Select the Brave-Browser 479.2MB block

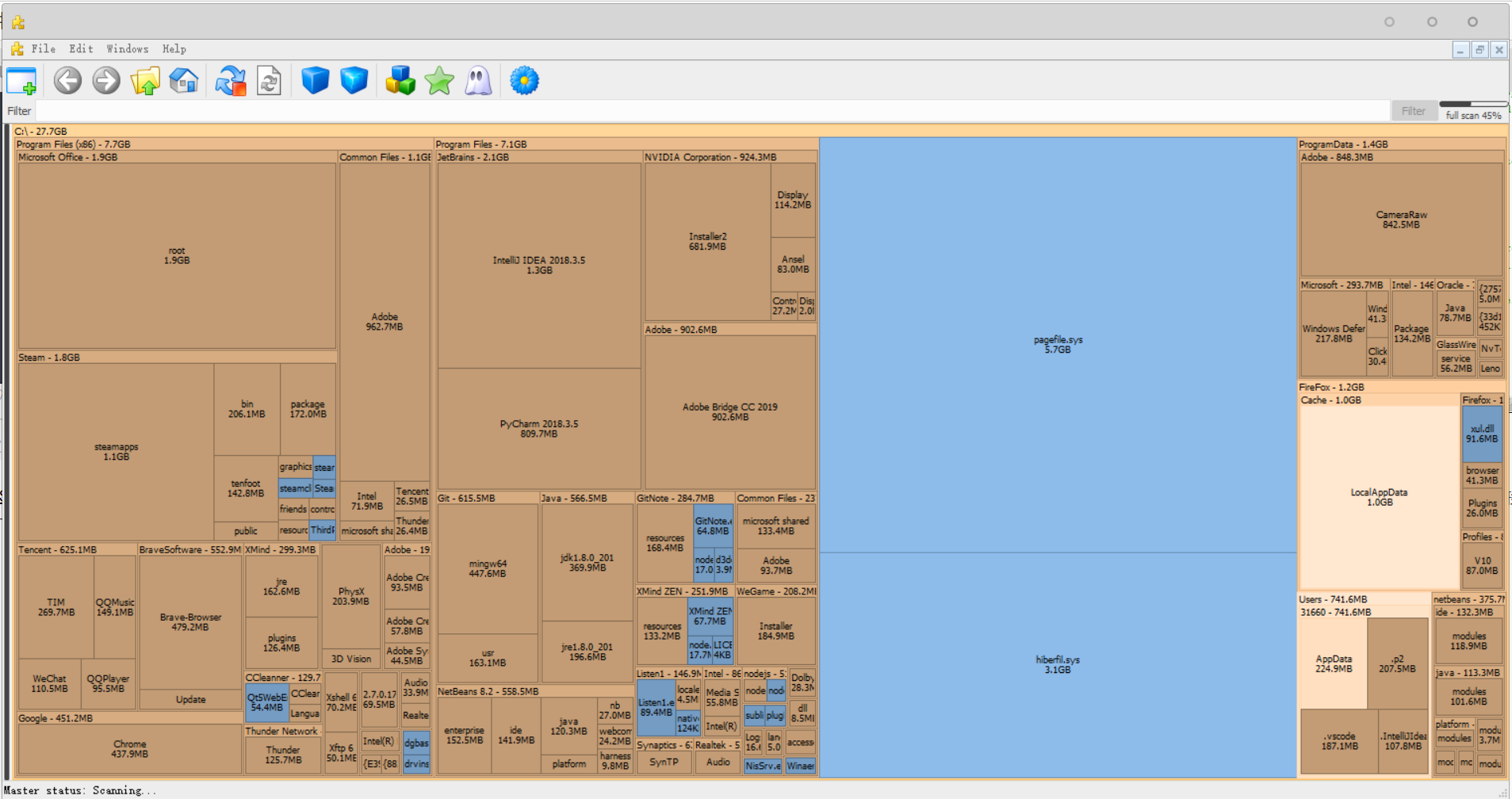pyautogui.click(x=190, y=622)
